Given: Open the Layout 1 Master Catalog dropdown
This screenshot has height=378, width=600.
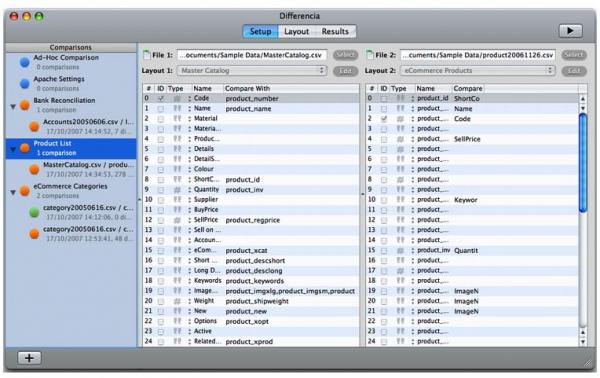Looking at the screenshot, I should pos(252,71).
